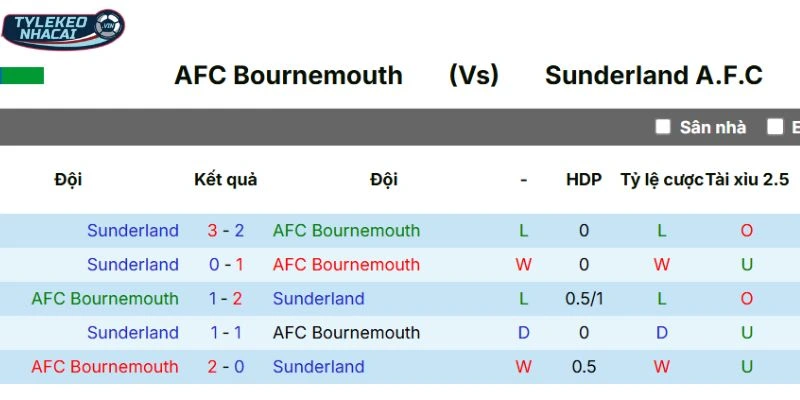Click the 0.5/1 handicap value

(584, 299)
